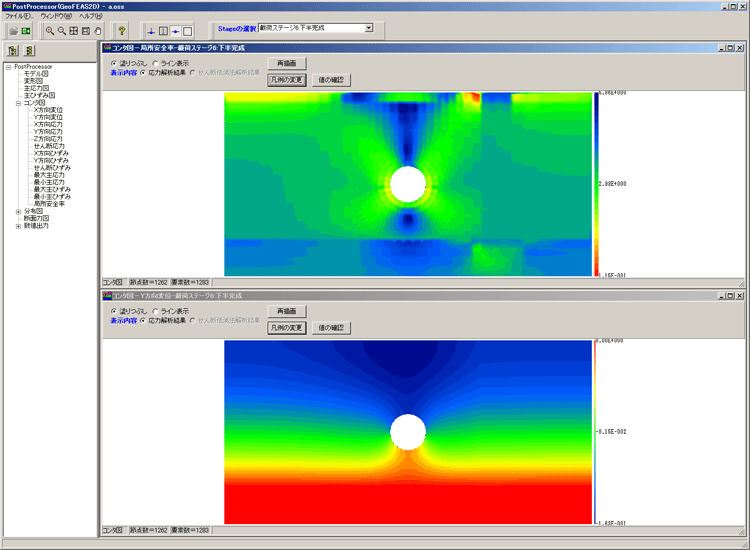
Task: Select Y方向変位 under コンタ図
Action: tap(48, 117)
